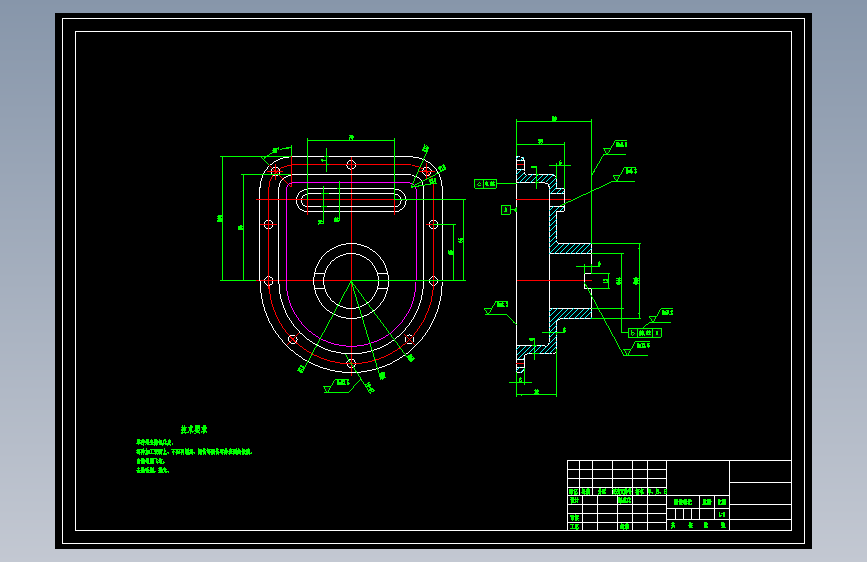The image size is (867, 562).
Task: Select the lower hatched hub area in the section view
Action: [x=571, y=314]
